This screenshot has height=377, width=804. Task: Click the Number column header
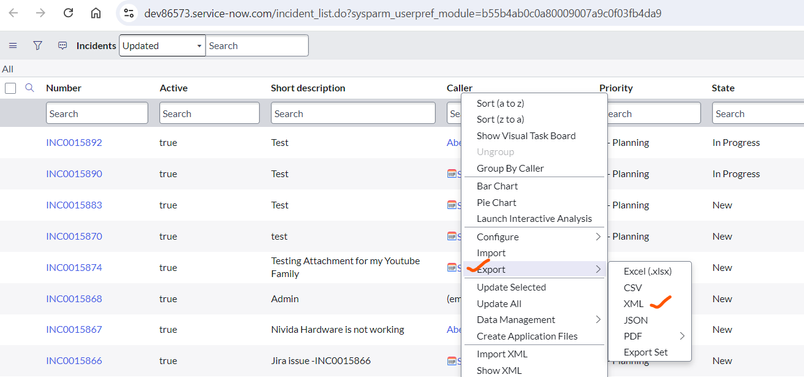64,88
